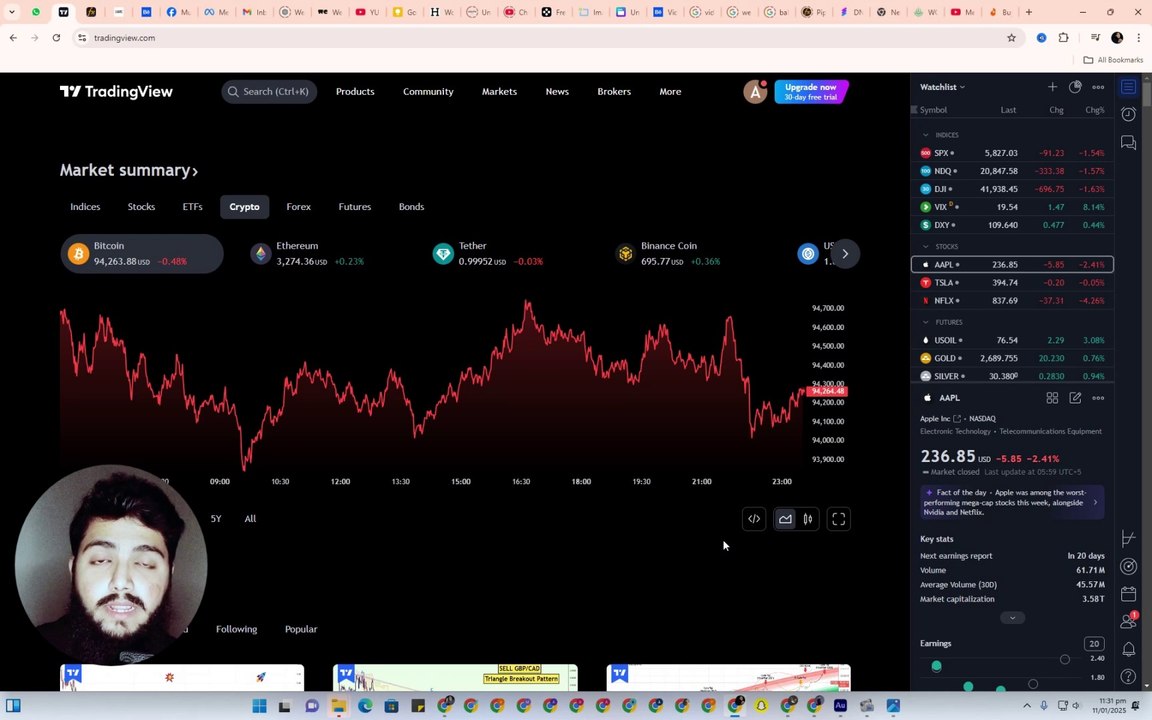Select the GOLD row in watchlist
Image resolution: width=1152 pixels, height=720 pixels.
coord(1012,359)
